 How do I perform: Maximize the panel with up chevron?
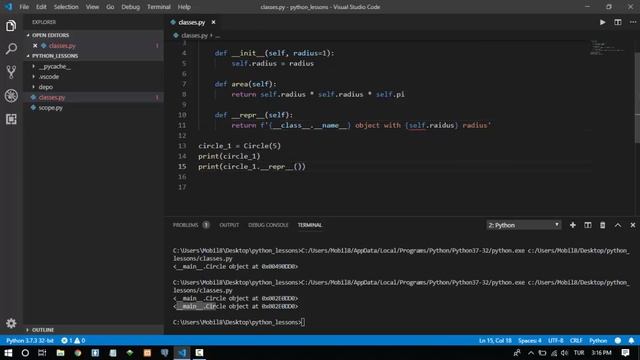point(618,225)
